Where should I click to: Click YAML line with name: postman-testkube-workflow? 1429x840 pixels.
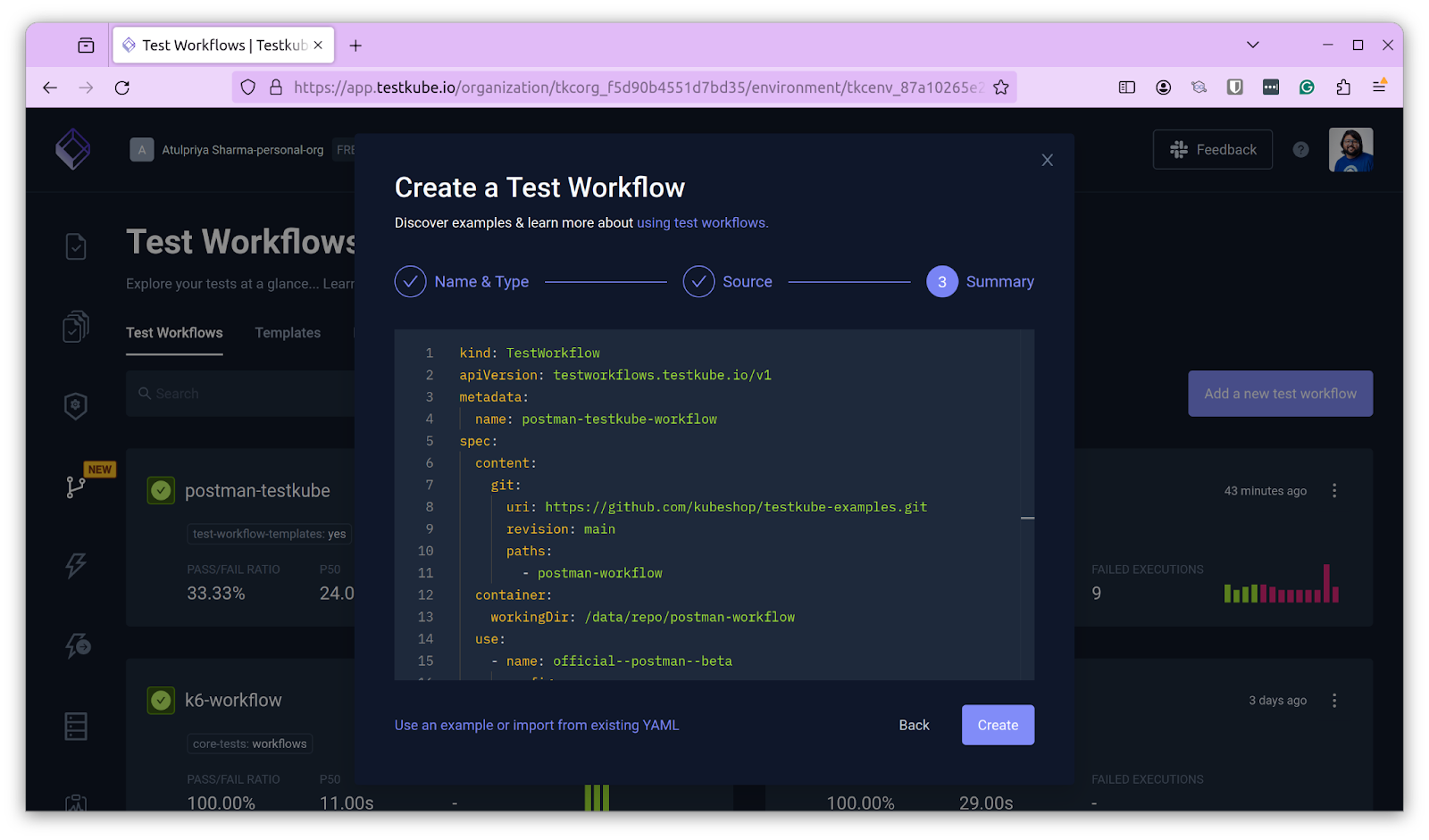596,419
